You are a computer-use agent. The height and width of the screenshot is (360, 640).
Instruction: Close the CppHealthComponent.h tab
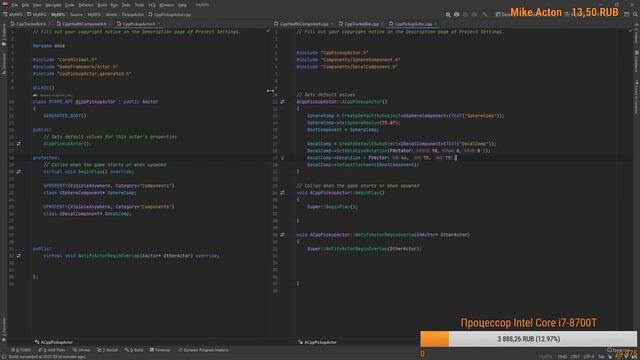(110, 24)
